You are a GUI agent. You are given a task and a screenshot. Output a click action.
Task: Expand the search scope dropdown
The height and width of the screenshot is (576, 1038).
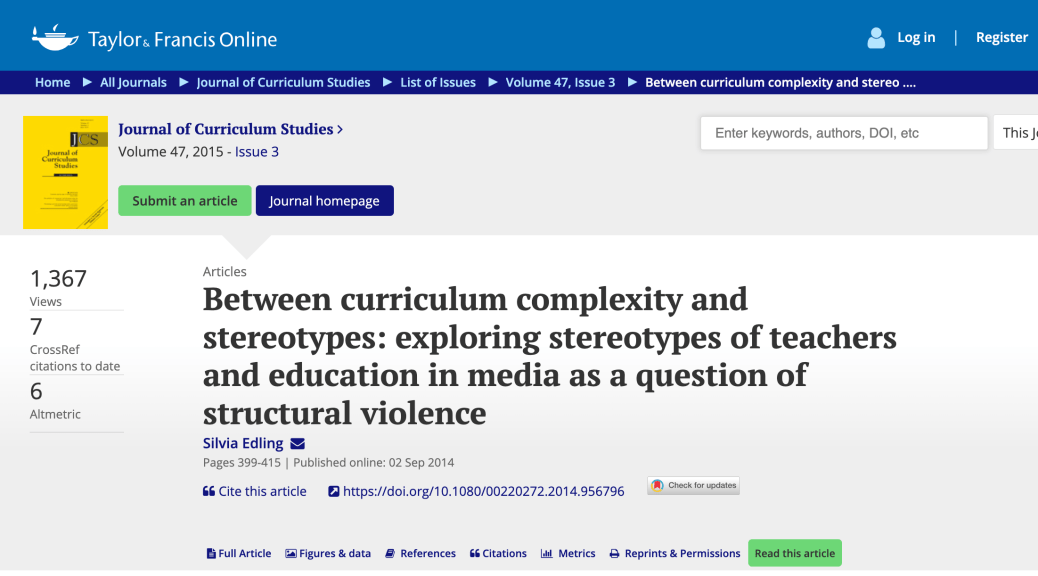1015,133
